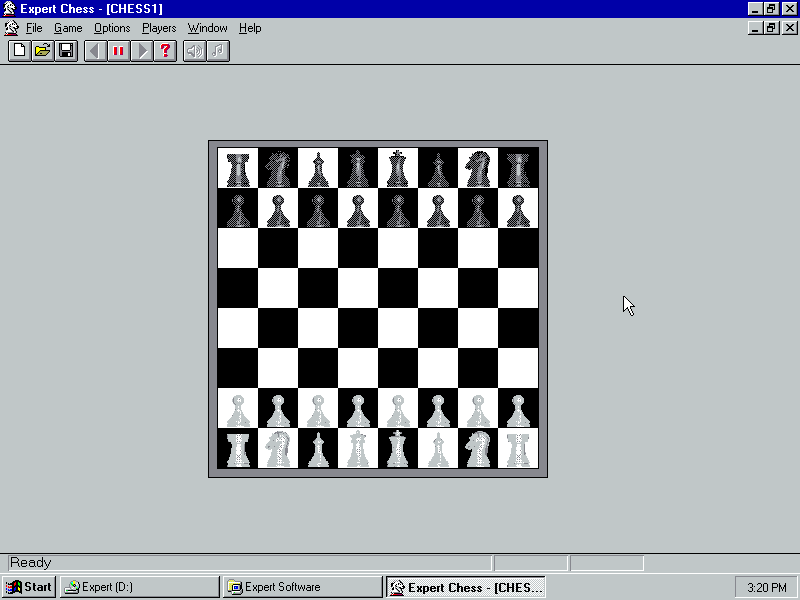This screenshot has width=800, height=600.
Task: Open the Players menu
Action: pos(159,28)
